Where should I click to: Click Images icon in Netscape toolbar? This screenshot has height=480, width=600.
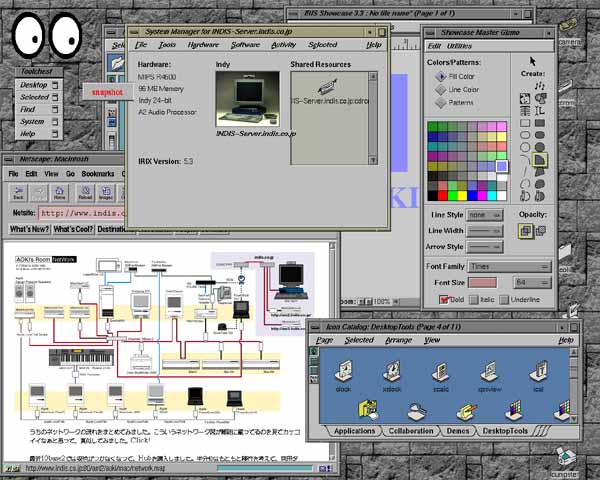(x=106, y=192)
